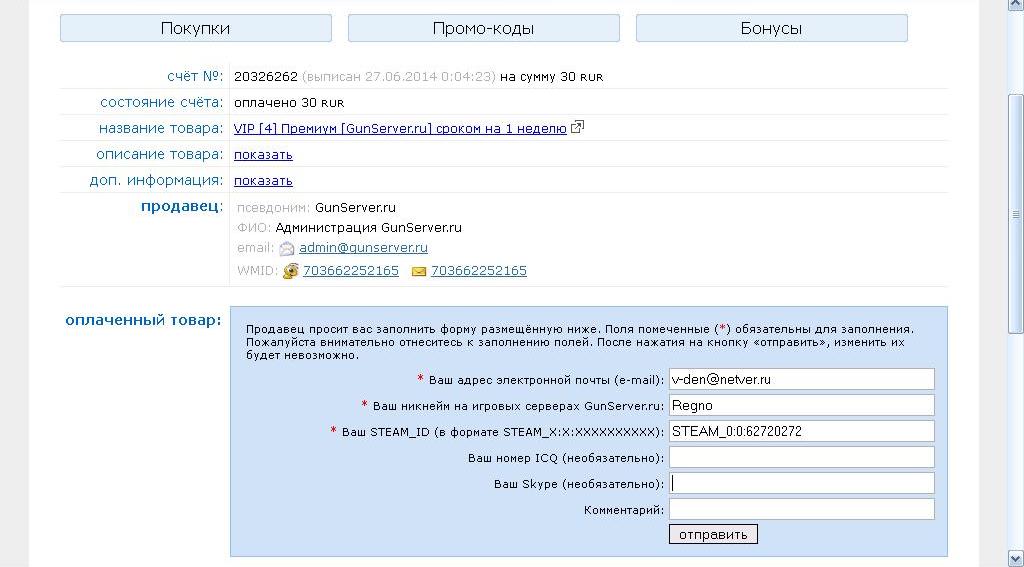Show the описание товара details
Screen dimensions: 1024x567
click(263, 155)
